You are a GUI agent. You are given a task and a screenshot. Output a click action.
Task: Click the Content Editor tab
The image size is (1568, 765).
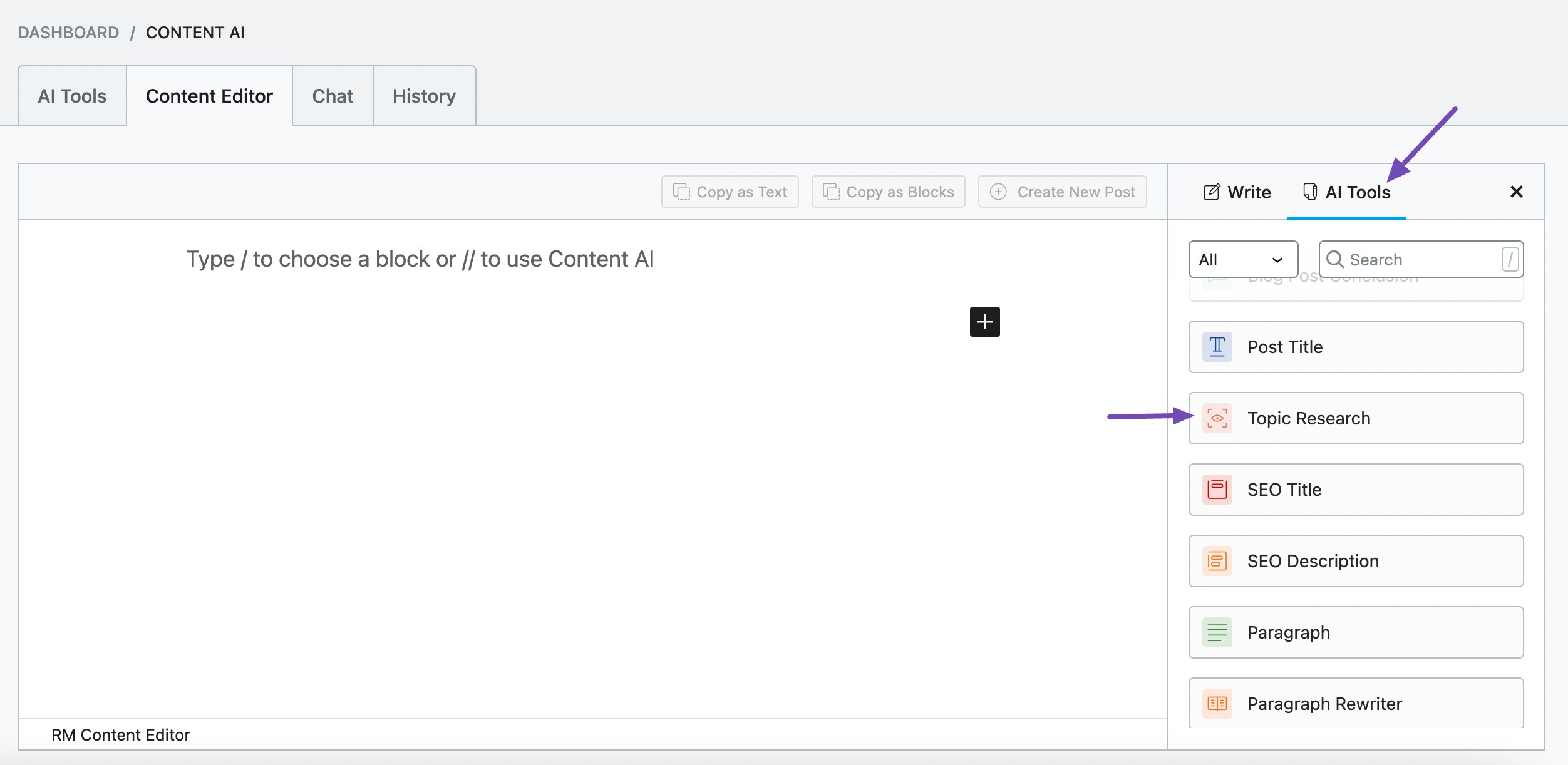pos(209,96)
